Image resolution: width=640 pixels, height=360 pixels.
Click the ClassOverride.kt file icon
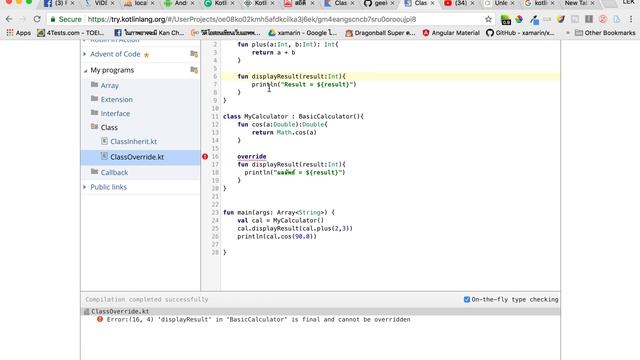tap(104, 156)
